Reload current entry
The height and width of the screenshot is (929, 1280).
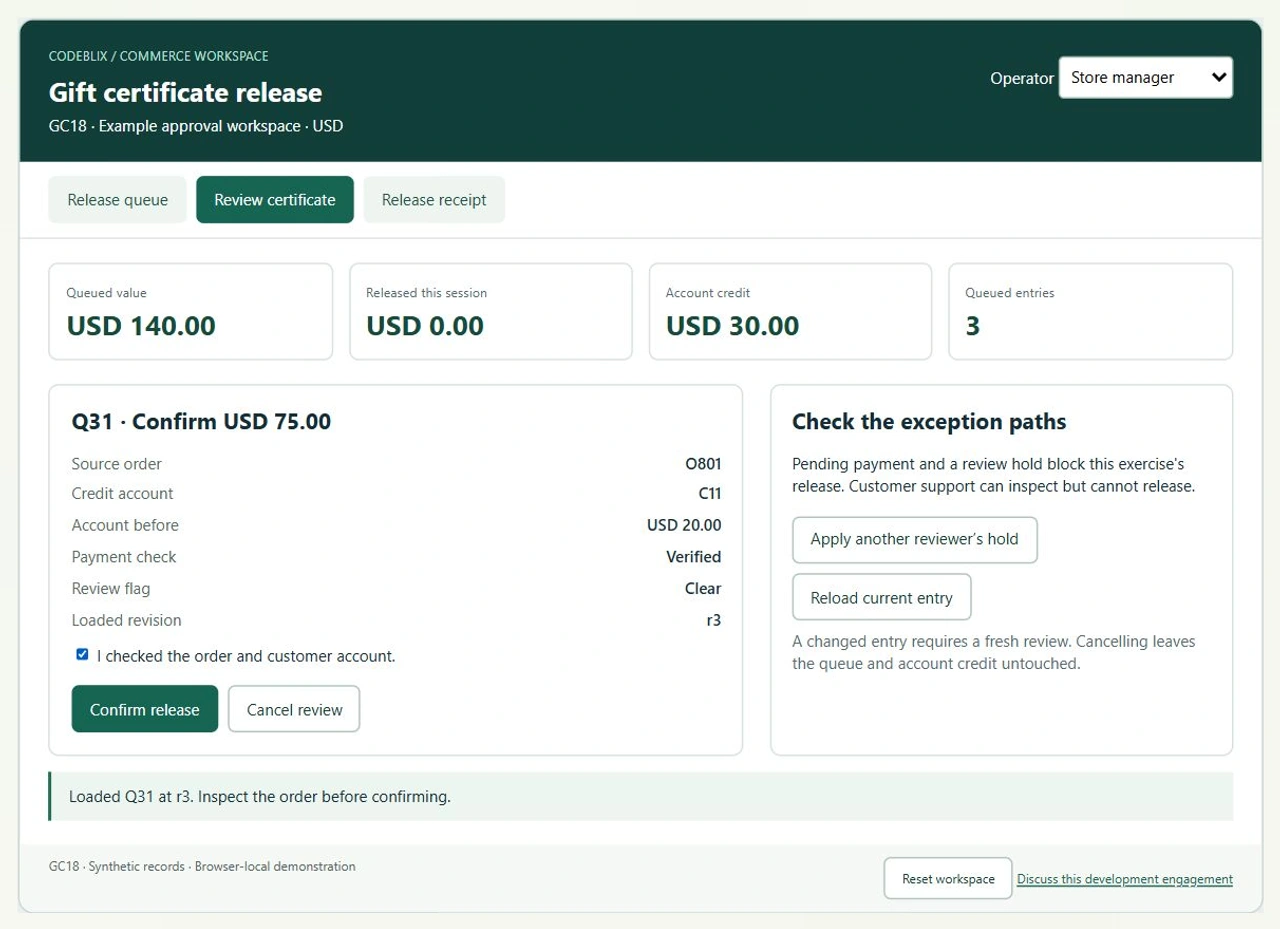[881, 597]
